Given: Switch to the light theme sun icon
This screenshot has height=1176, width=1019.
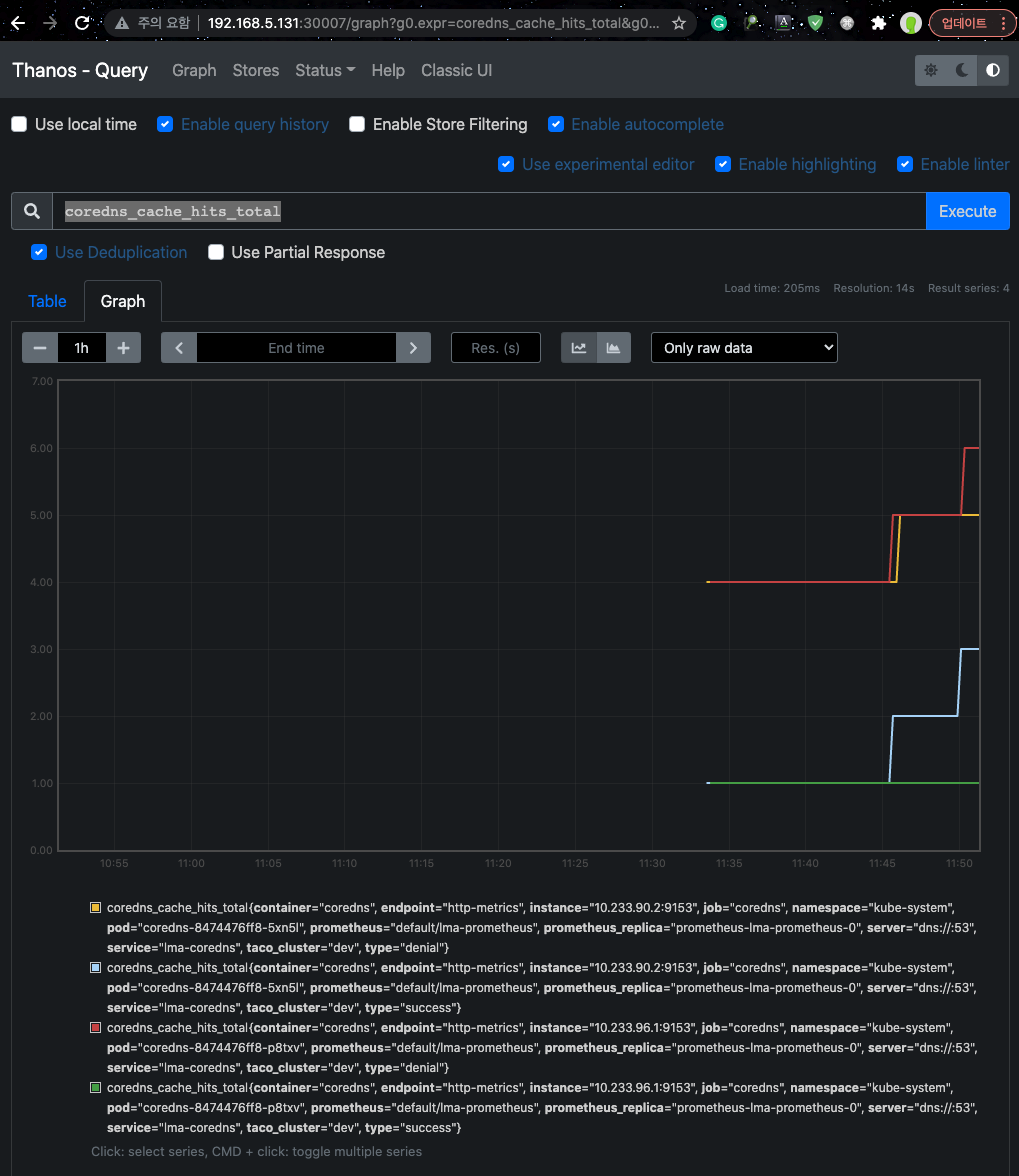Looking at the screenshot, I should (931, 70).
